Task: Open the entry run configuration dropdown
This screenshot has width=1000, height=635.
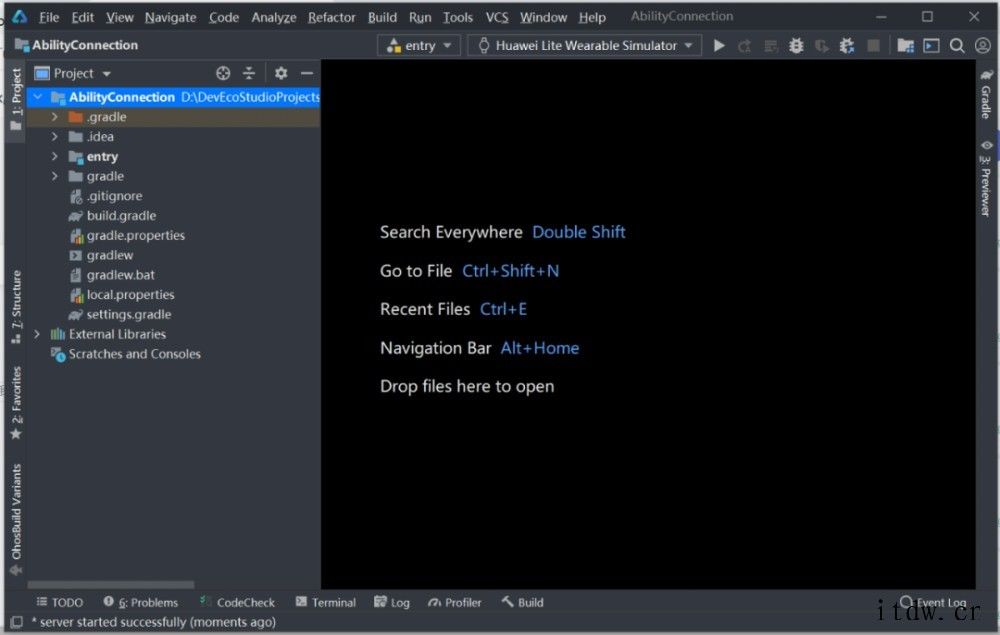Action: [419, 45]
